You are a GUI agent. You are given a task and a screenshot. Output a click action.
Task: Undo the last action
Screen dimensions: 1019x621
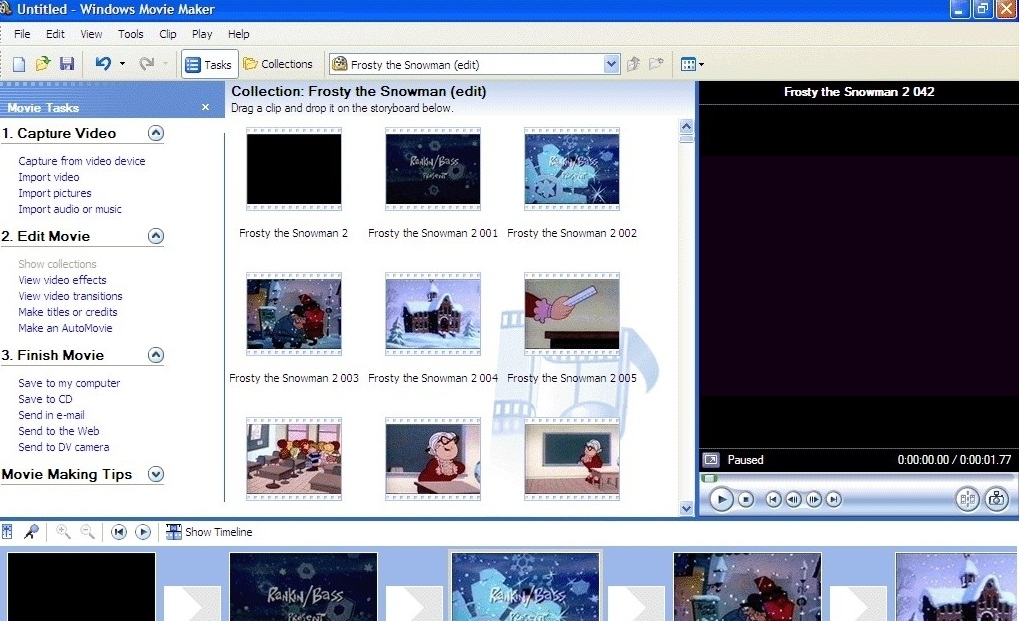(x=103, y=64)
